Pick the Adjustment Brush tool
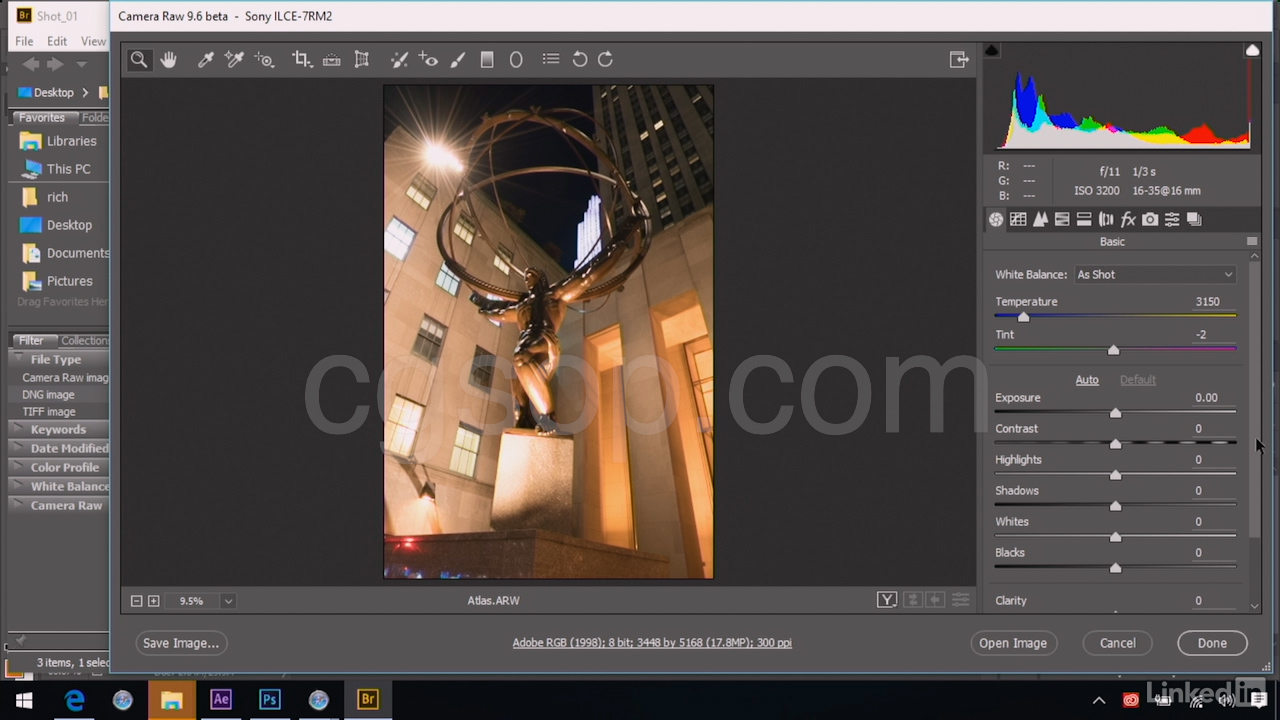 (x=458, y=60)
